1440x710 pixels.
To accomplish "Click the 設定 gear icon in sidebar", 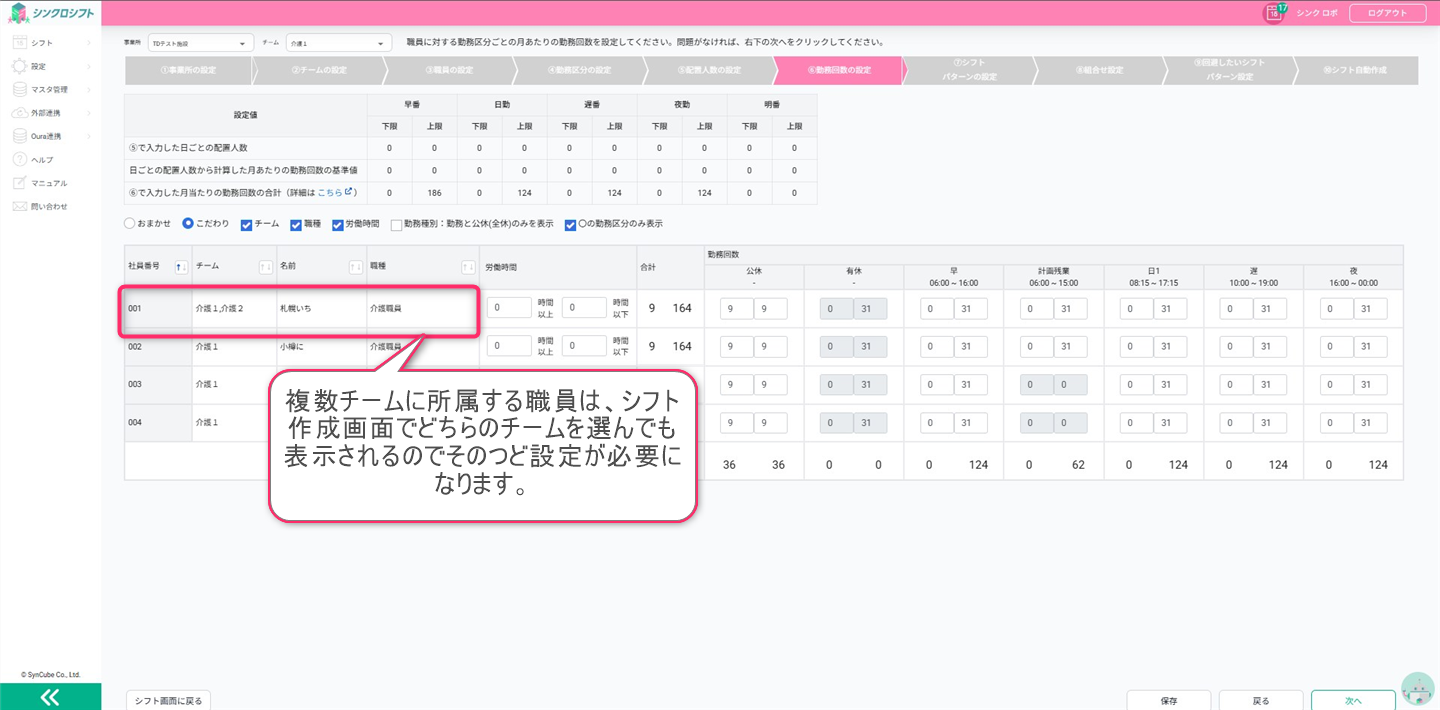I will click(19, 66).
